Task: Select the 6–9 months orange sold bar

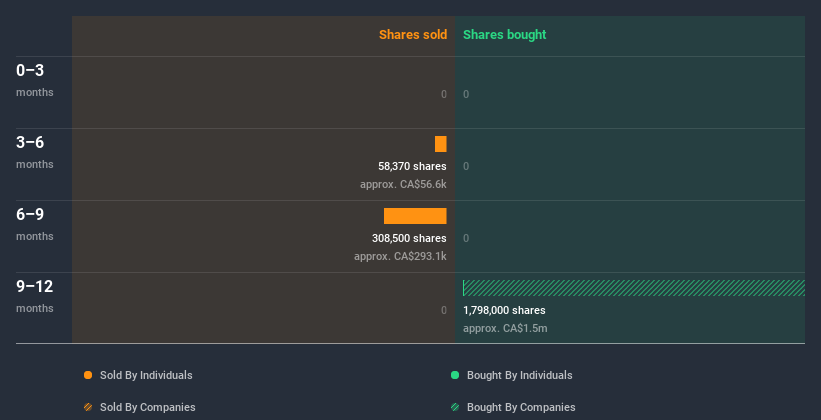Action: point(415,216)
